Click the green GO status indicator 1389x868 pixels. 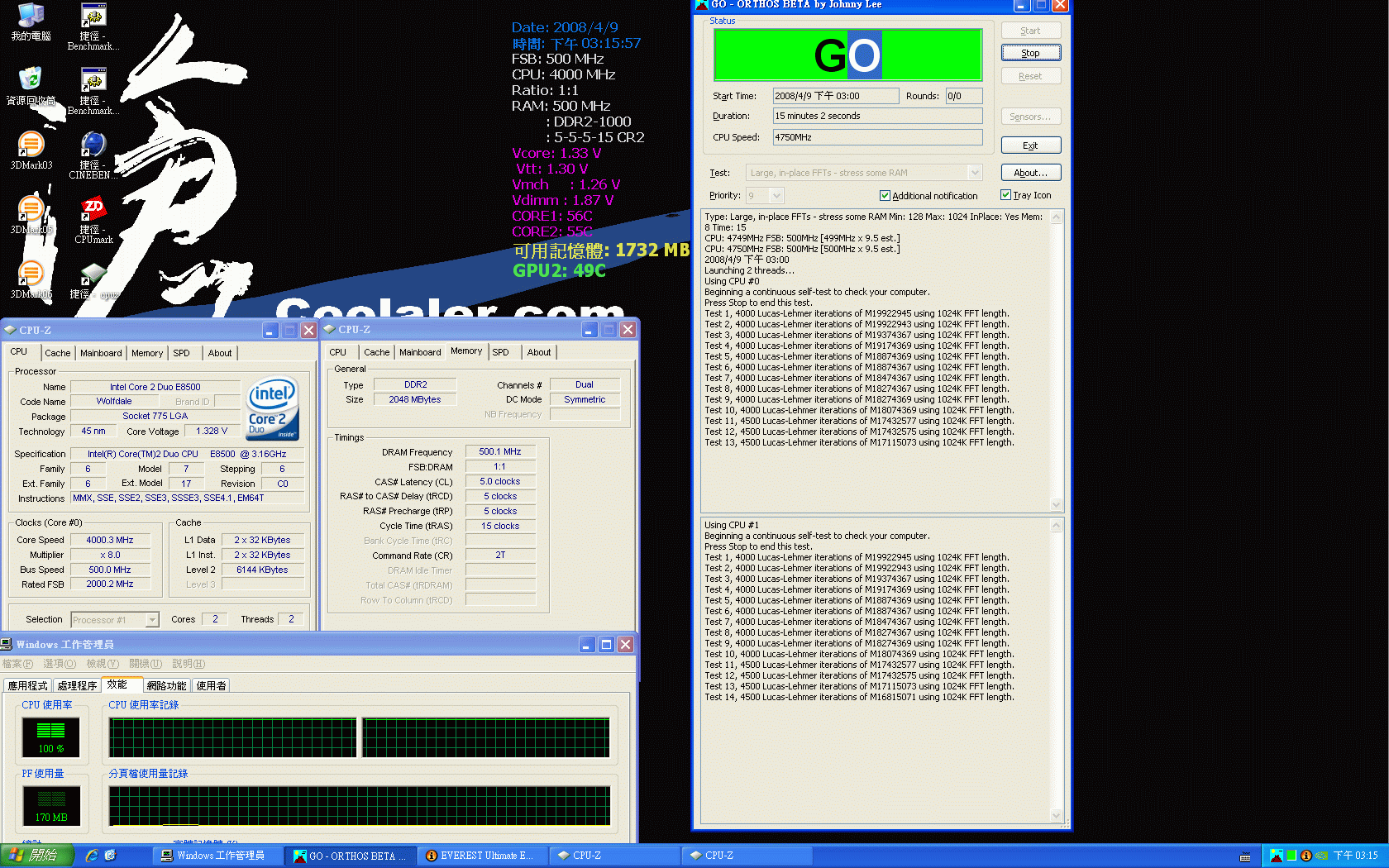point(847,55)
